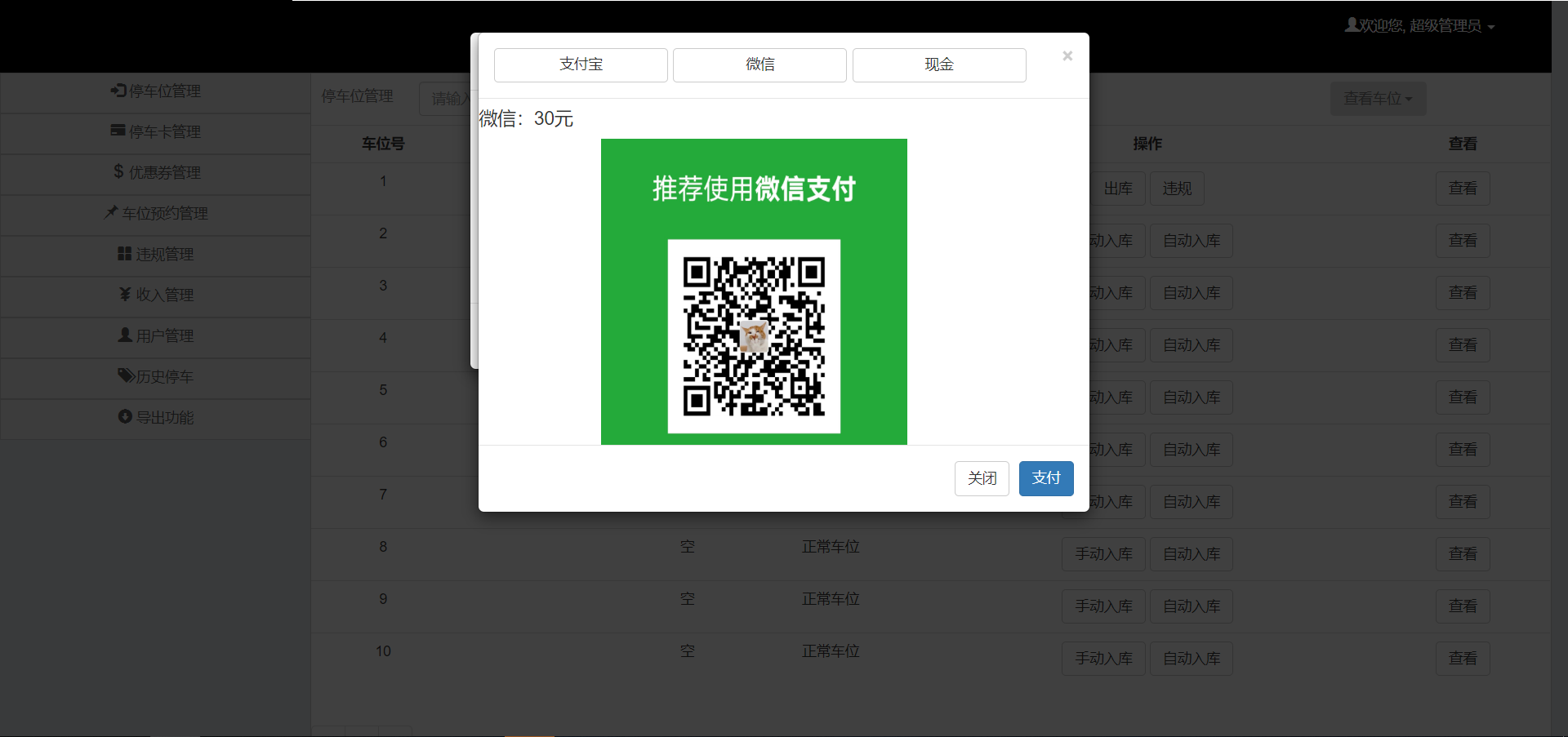Show details via 查看 for spot 8

tap(1463, 554)
